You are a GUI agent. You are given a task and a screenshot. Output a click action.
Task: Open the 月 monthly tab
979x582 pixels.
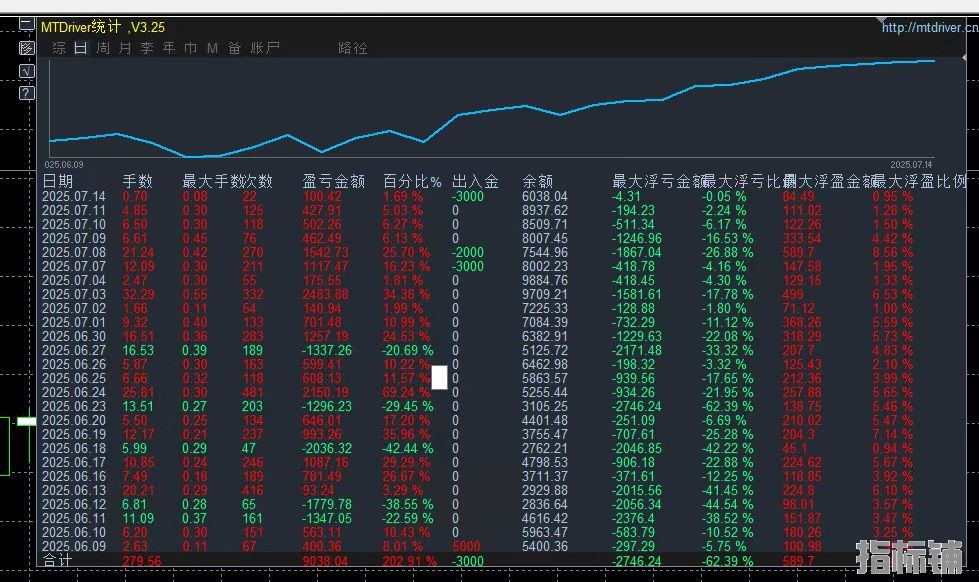coord(125,48)
